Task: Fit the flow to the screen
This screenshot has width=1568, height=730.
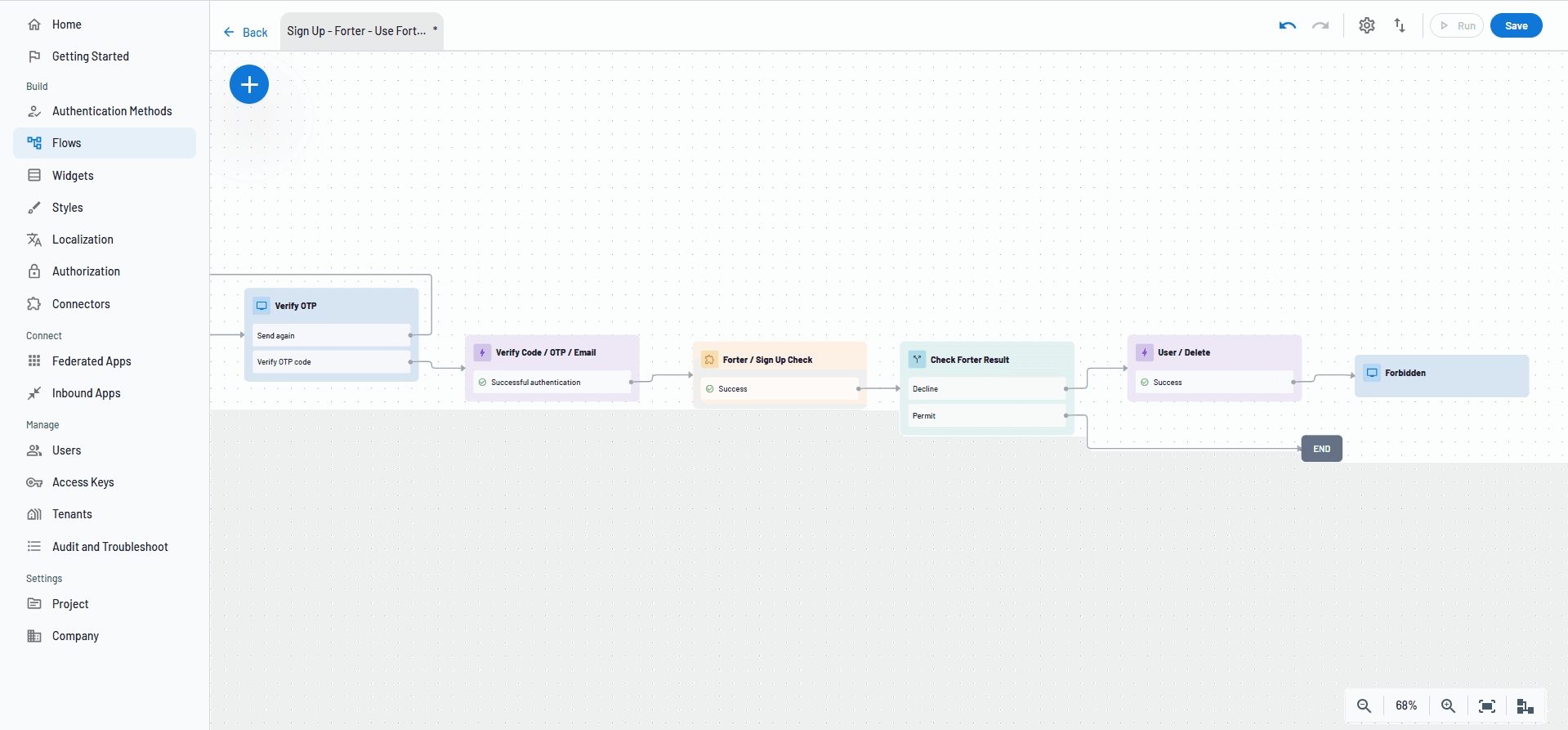Action: coord(1487,705)
